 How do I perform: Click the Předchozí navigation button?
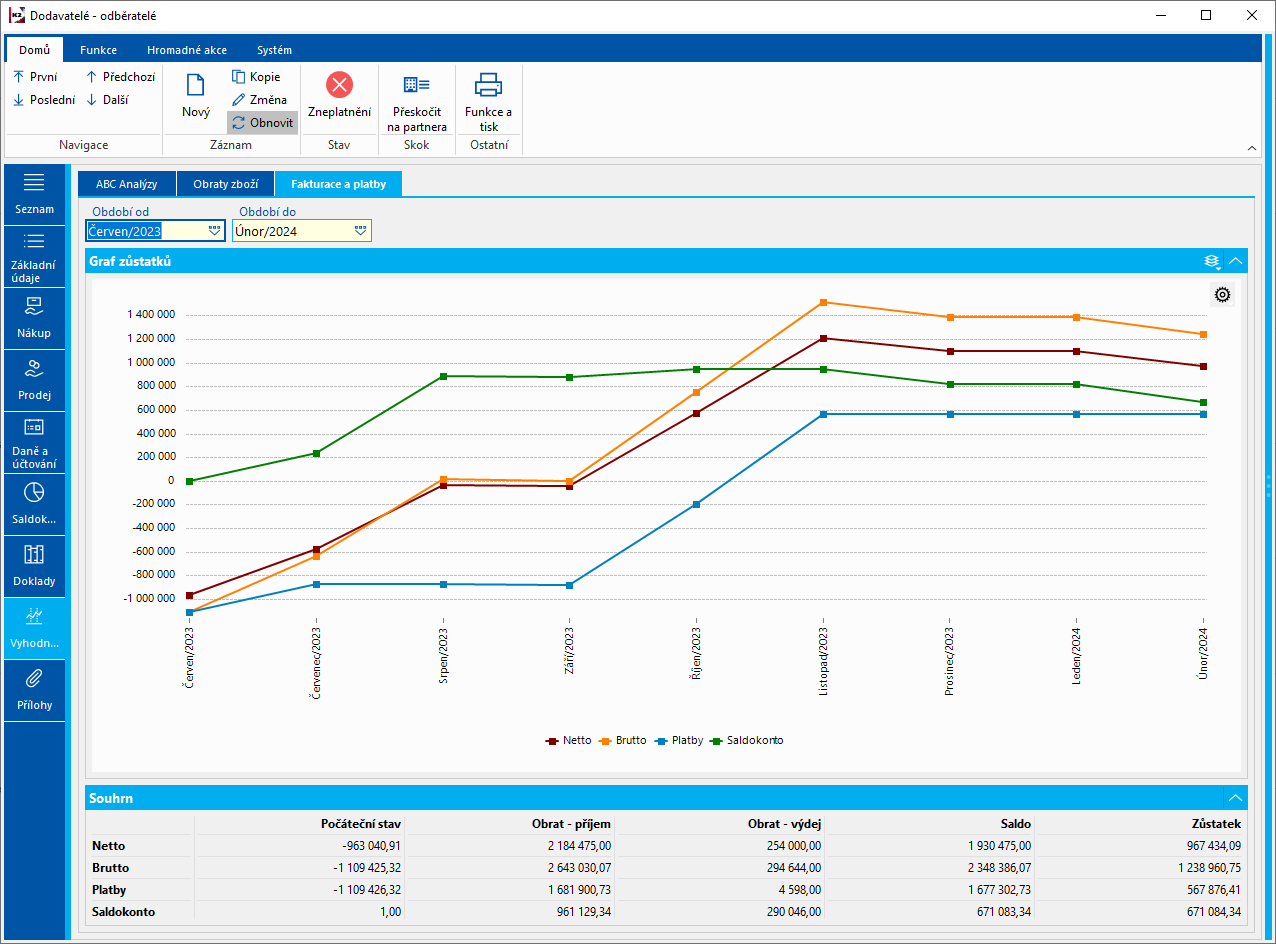[x=120, y=77]
